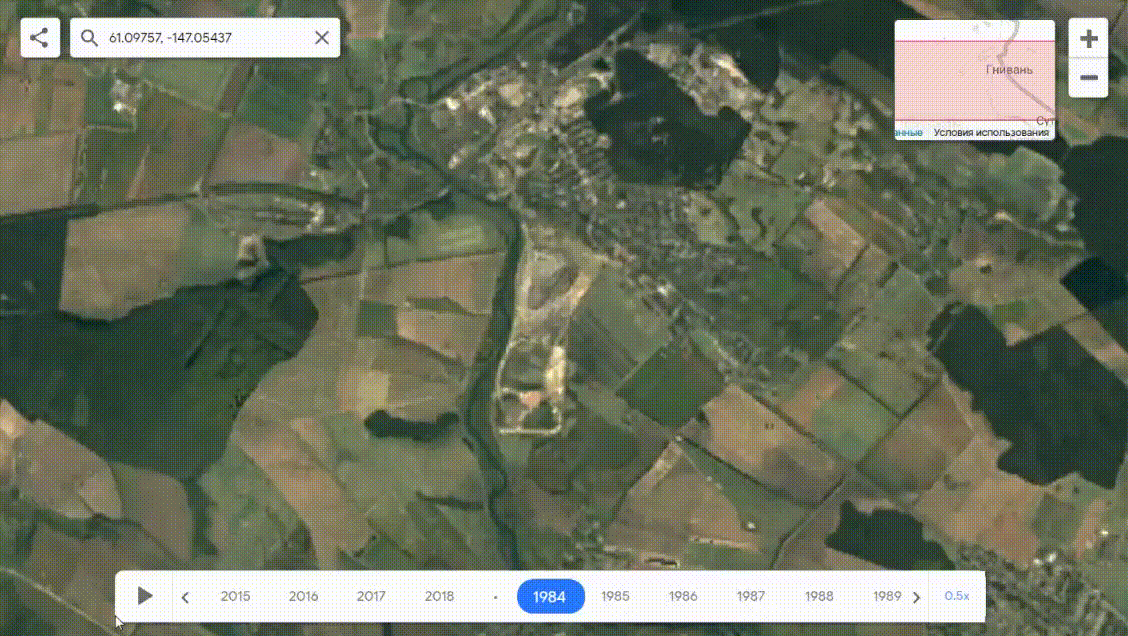Click the magnifier search icon
1128x636 pixels.
click(89, 38)
